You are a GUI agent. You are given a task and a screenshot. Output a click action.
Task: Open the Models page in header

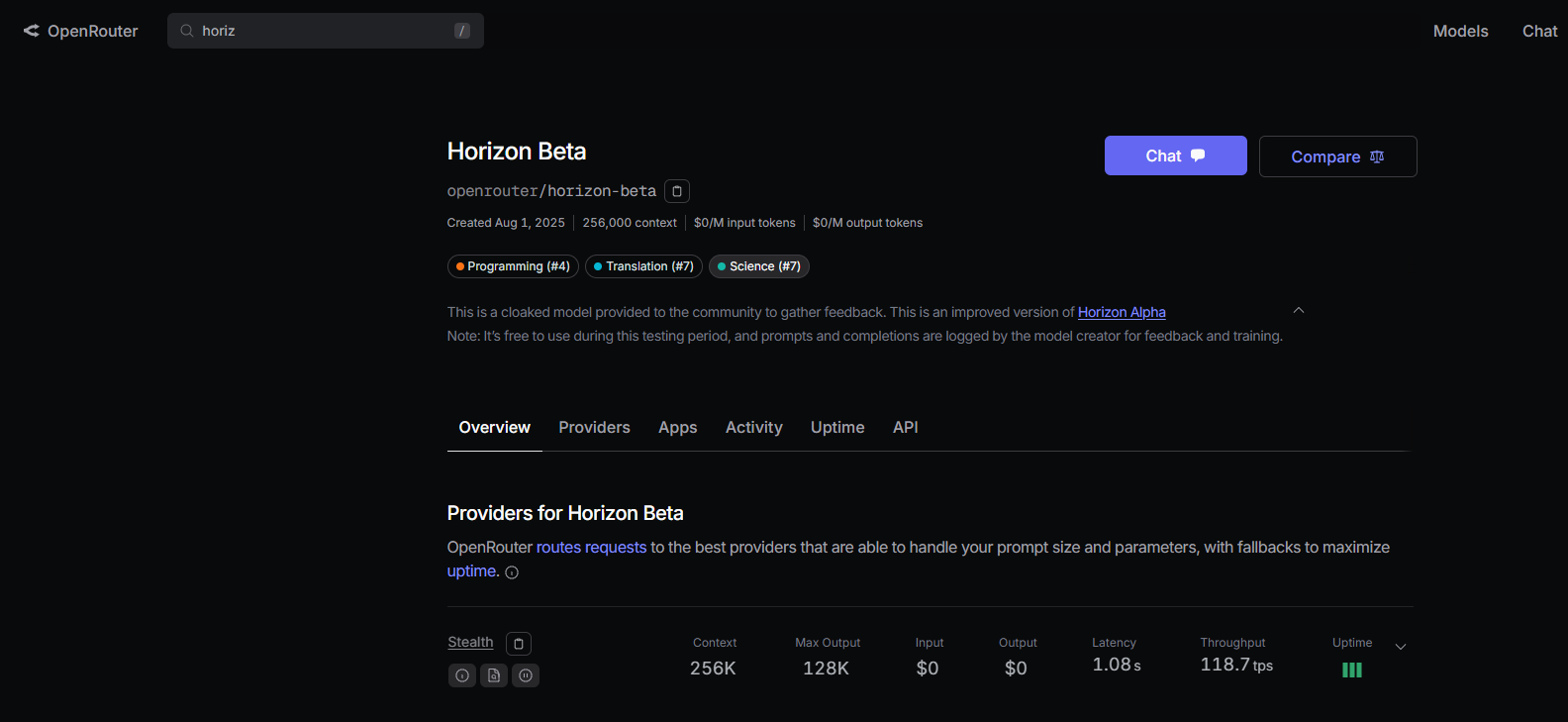click(1460, 31)
